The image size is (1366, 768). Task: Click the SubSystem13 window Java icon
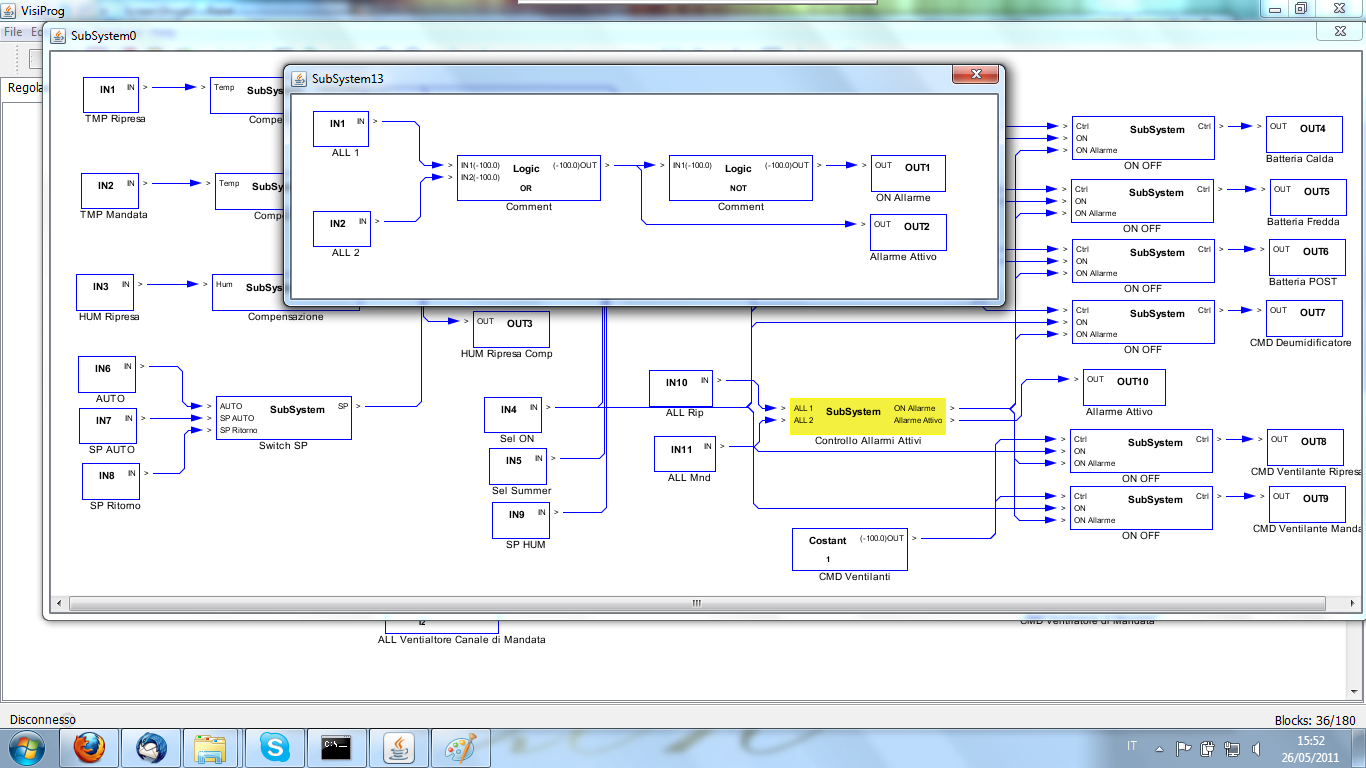299,78
